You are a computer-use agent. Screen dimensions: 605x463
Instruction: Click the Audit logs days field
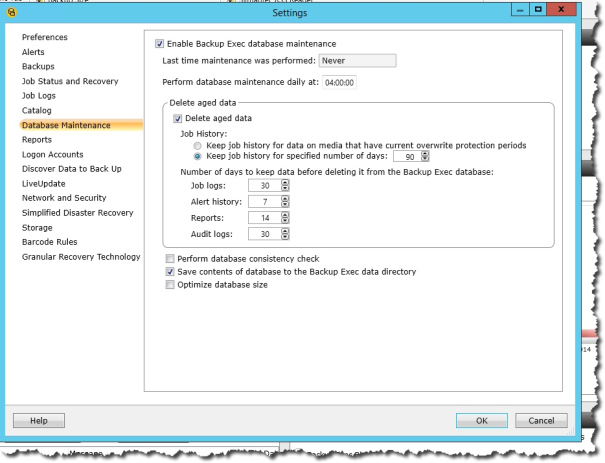click(x=264, y=234)
